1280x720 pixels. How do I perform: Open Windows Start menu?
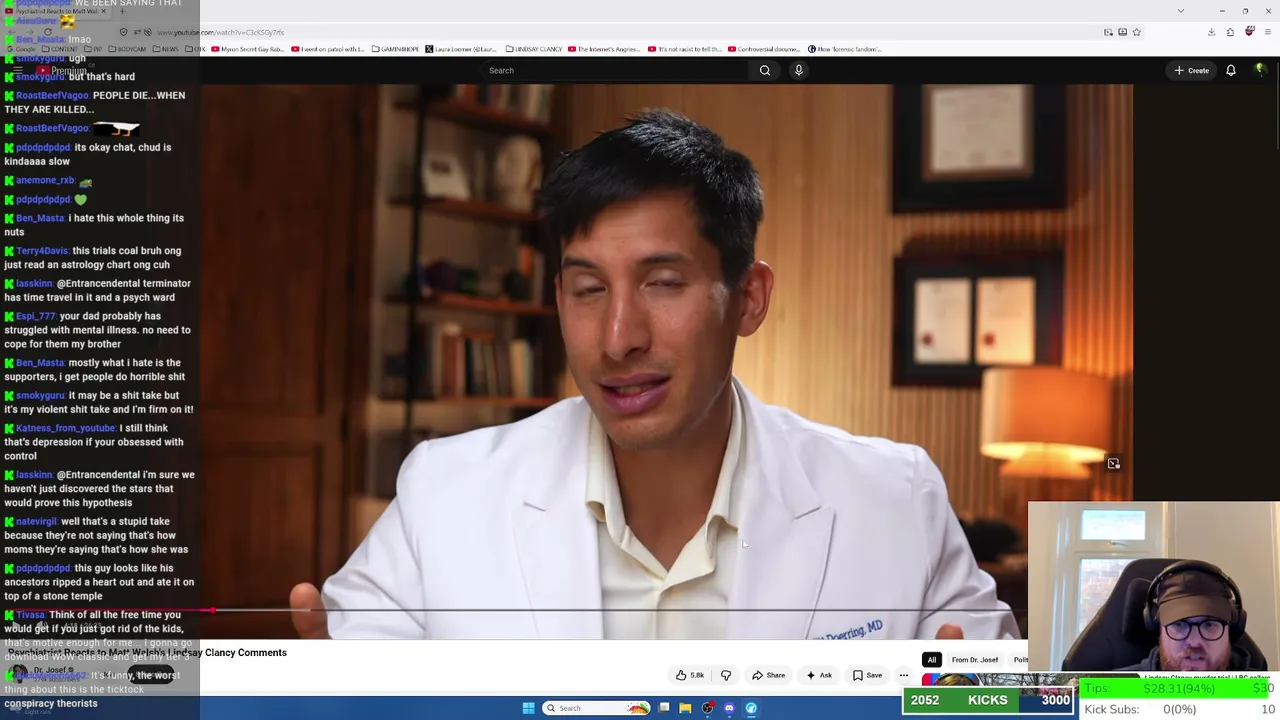click(x=528, y=708)
